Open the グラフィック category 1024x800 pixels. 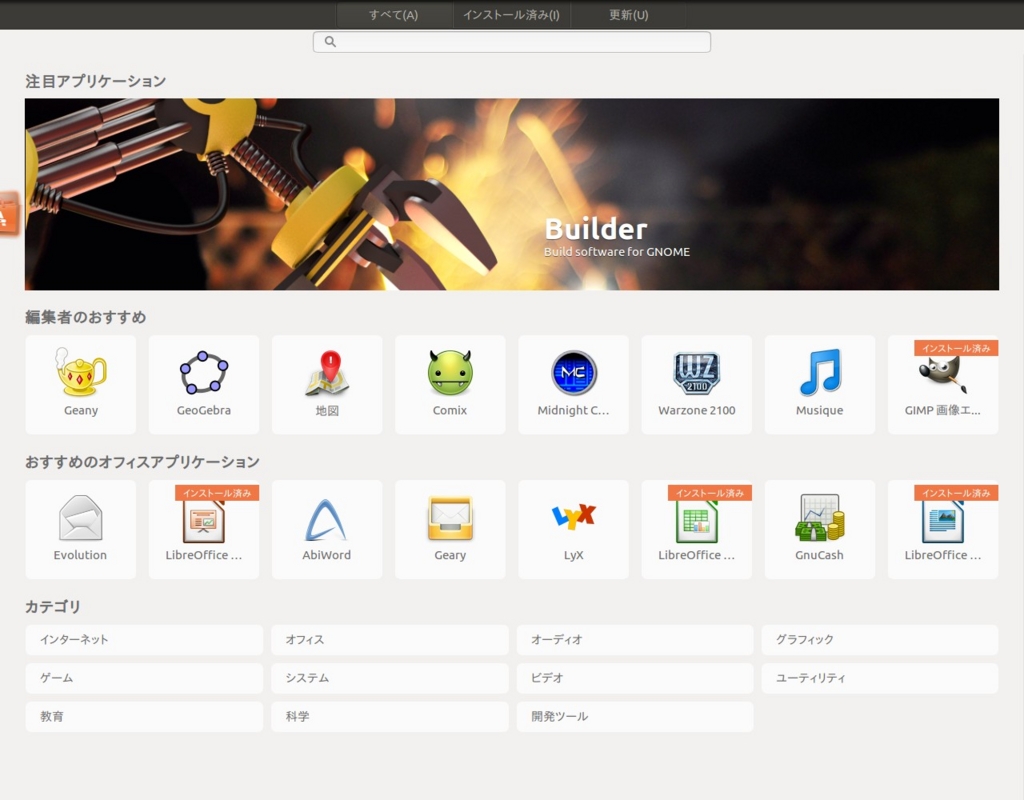point(880,640)
